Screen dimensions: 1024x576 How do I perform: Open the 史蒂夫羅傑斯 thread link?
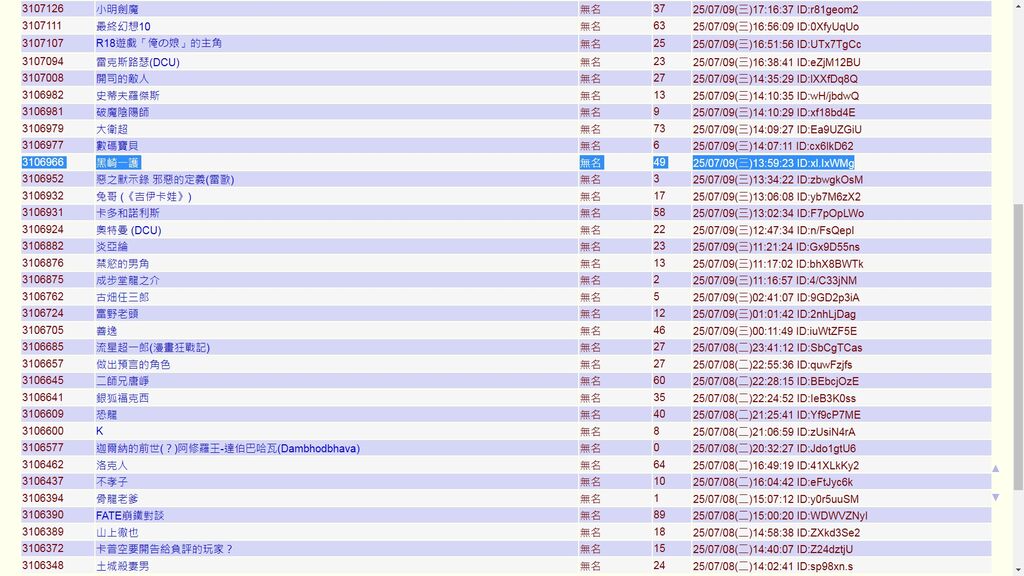(127, 96)
